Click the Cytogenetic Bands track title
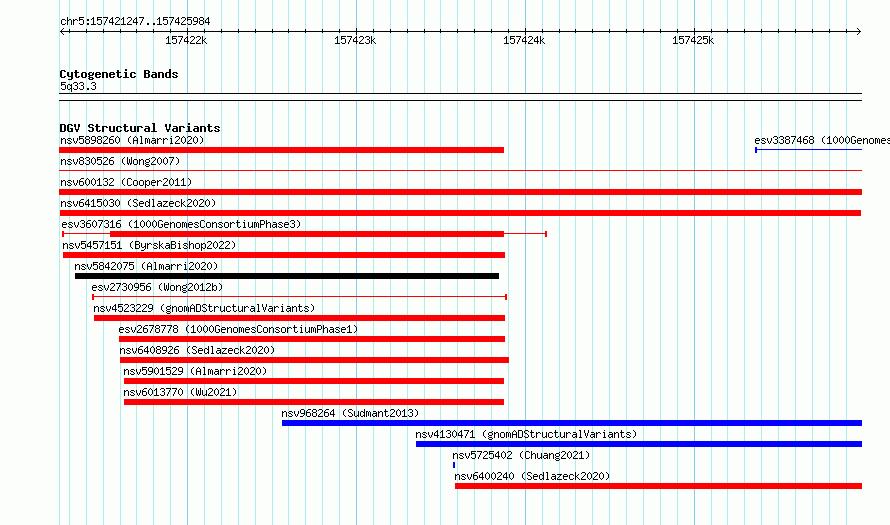The height and width of the screenshot is (525, 890). (x=119, y=74)
